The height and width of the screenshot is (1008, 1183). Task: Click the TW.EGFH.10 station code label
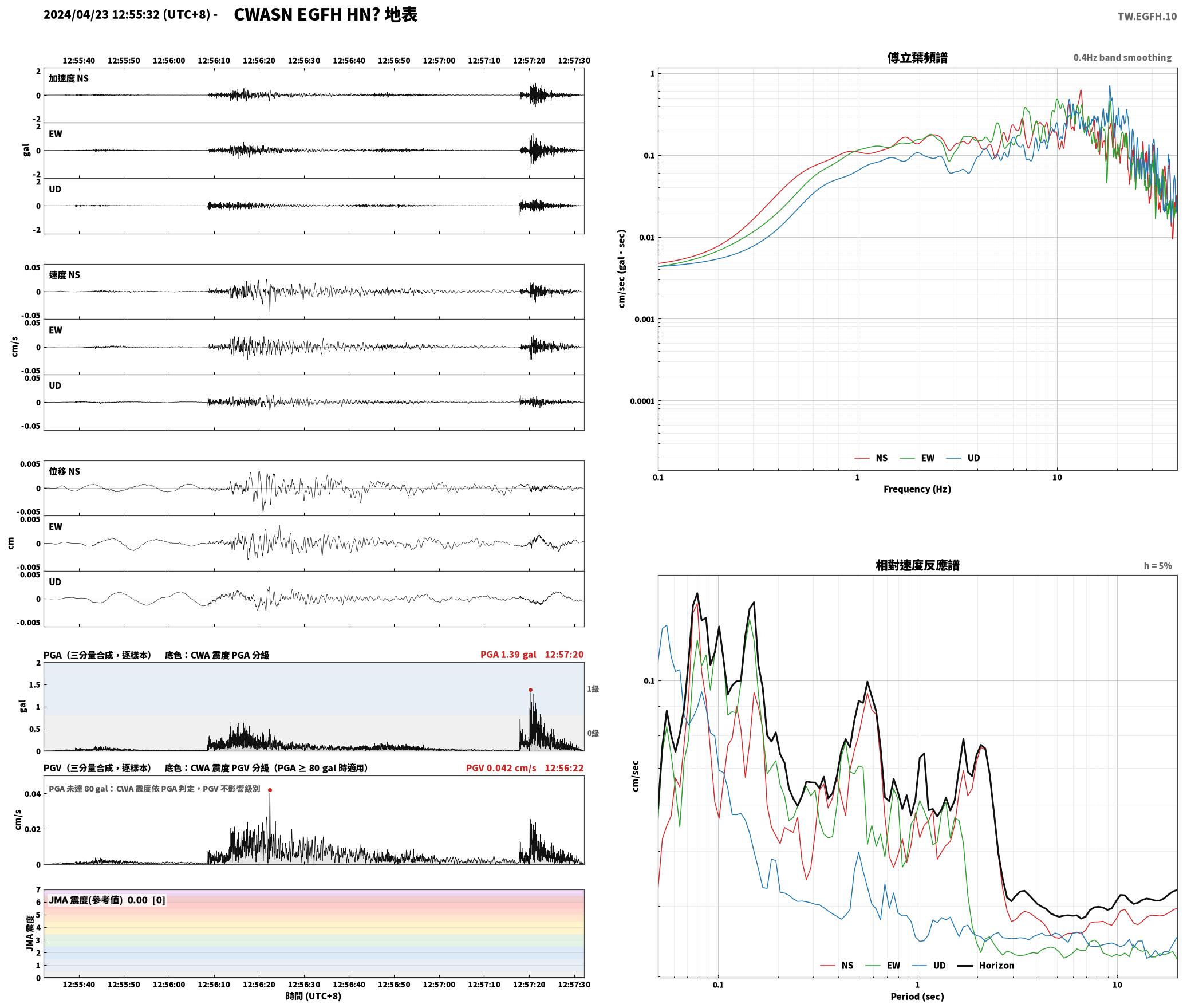[x=1147, y=17]
